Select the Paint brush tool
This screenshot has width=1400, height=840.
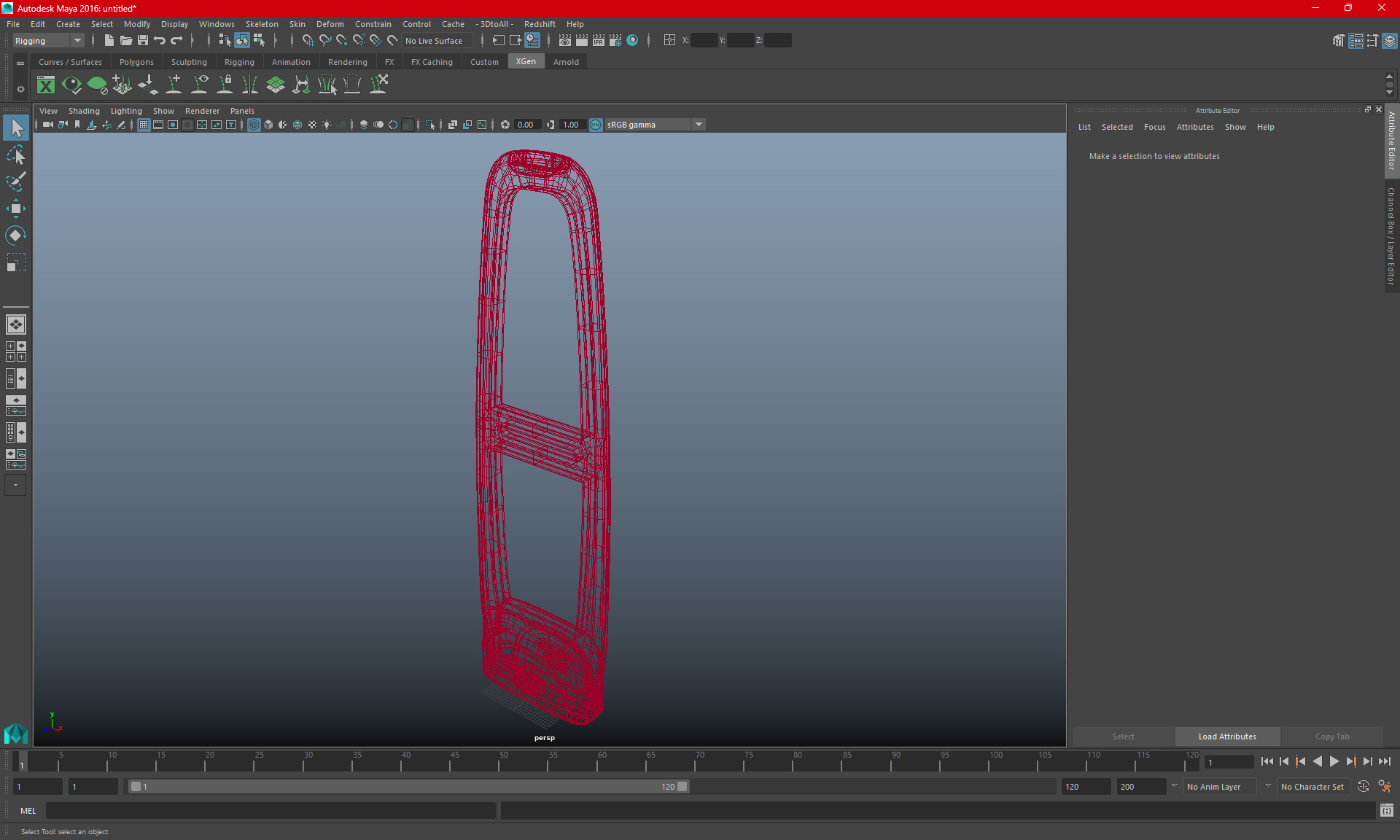[x=15, y=181]
